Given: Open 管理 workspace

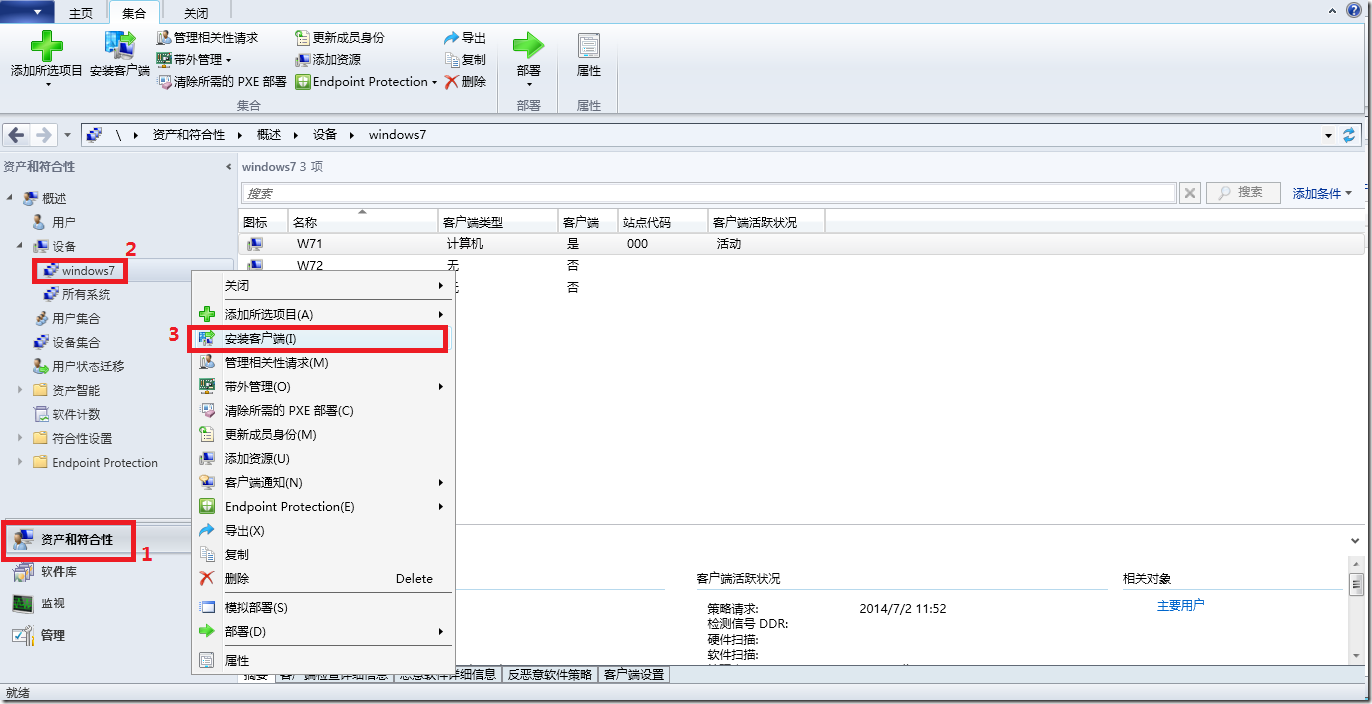Looking at the screenshot, I should tap(53, 635).
